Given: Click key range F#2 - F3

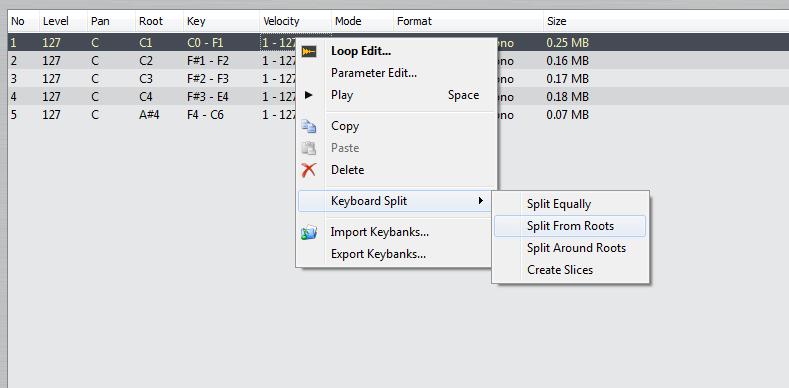Looking at the screenshot, I should 208,79.
